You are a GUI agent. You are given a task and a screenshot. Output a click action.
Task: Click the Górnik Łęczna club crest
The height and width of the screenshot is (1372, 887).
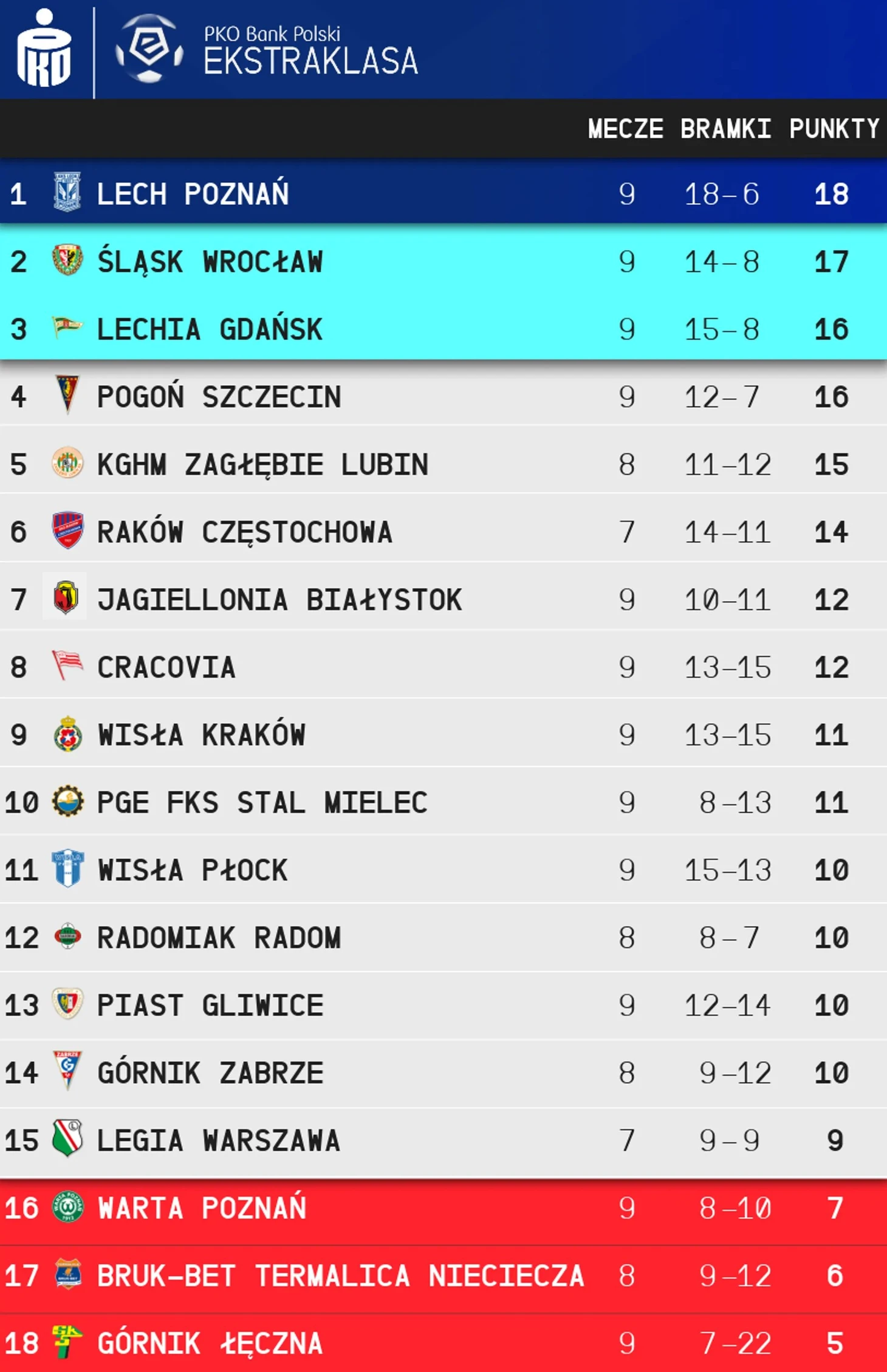(x=66, y=1341)
